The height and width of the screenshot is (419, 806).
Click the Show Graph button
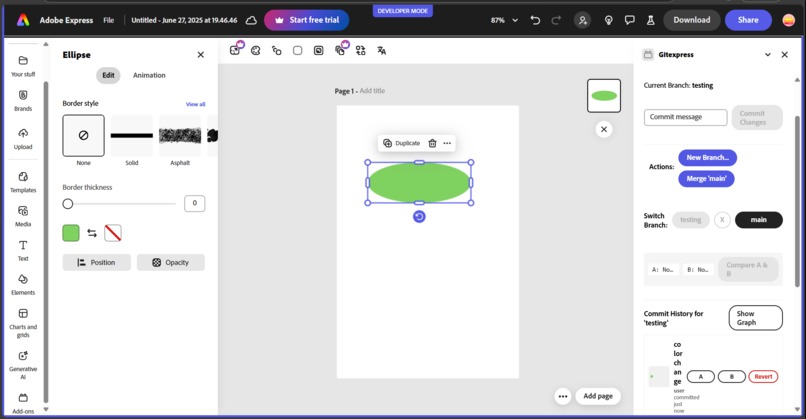coord(756,318)
